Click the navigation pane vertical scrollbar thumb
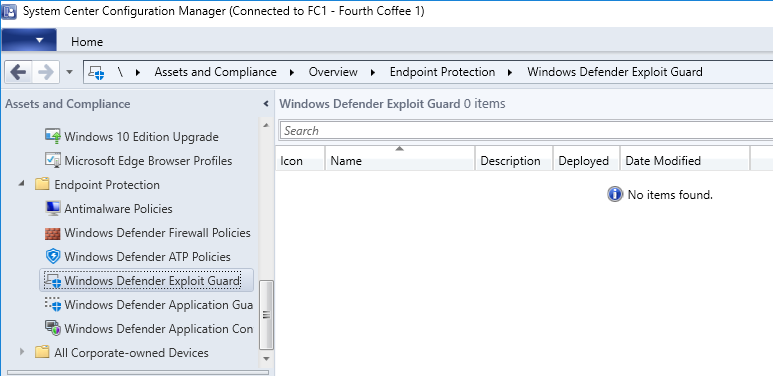This screenshot has width=773, height=376. pos(266,315)
